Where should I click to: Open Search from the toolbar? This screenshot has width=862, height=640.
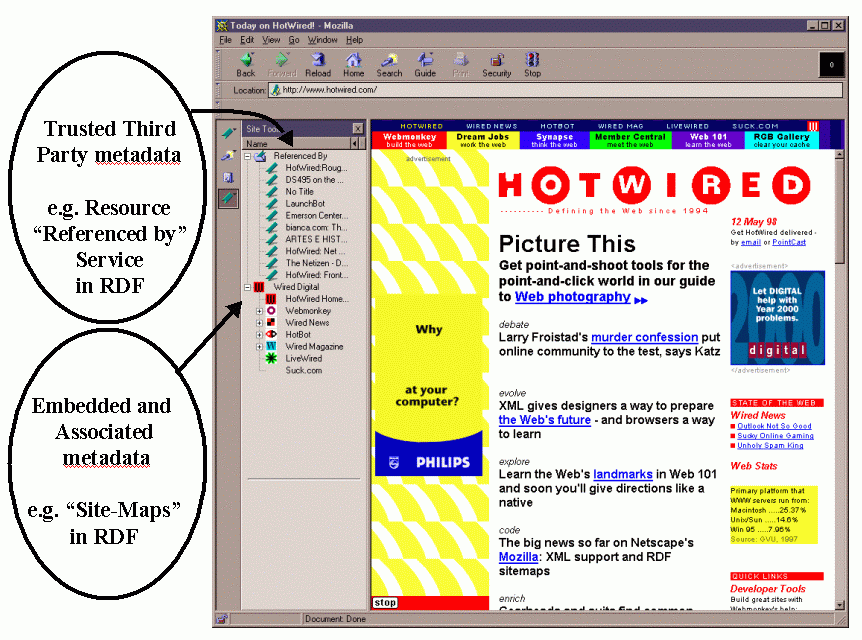[x=389, y=64]
